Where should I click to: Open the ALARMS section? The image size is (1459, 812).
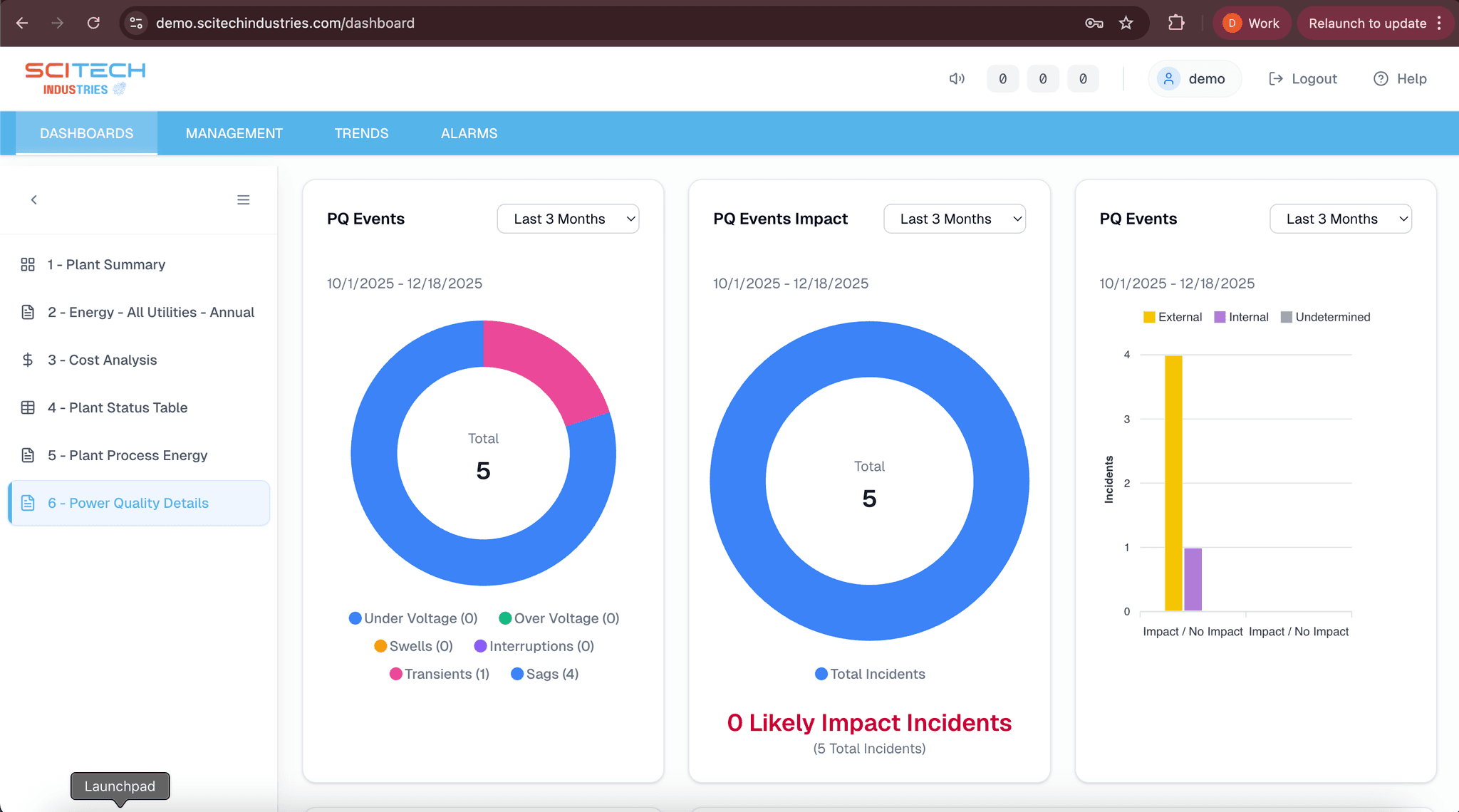[469, 133]
